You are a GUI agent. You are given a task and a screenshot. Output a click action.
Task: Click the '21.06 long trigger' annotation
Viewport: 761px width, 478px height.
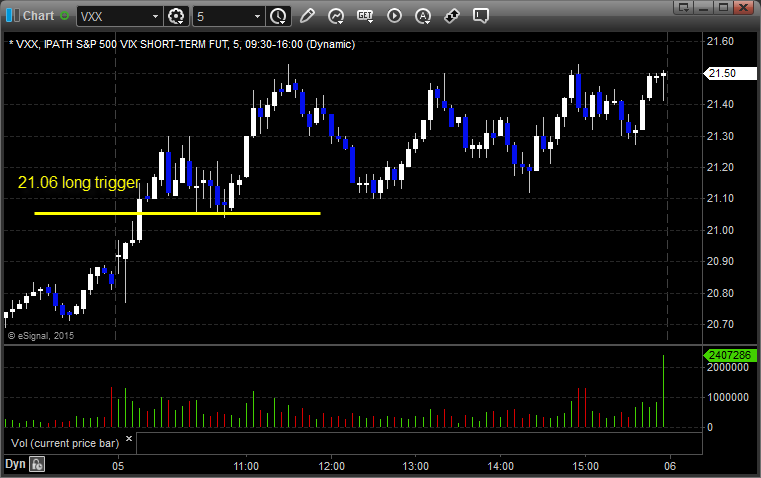pyautogui.click(x=79, y=182)
